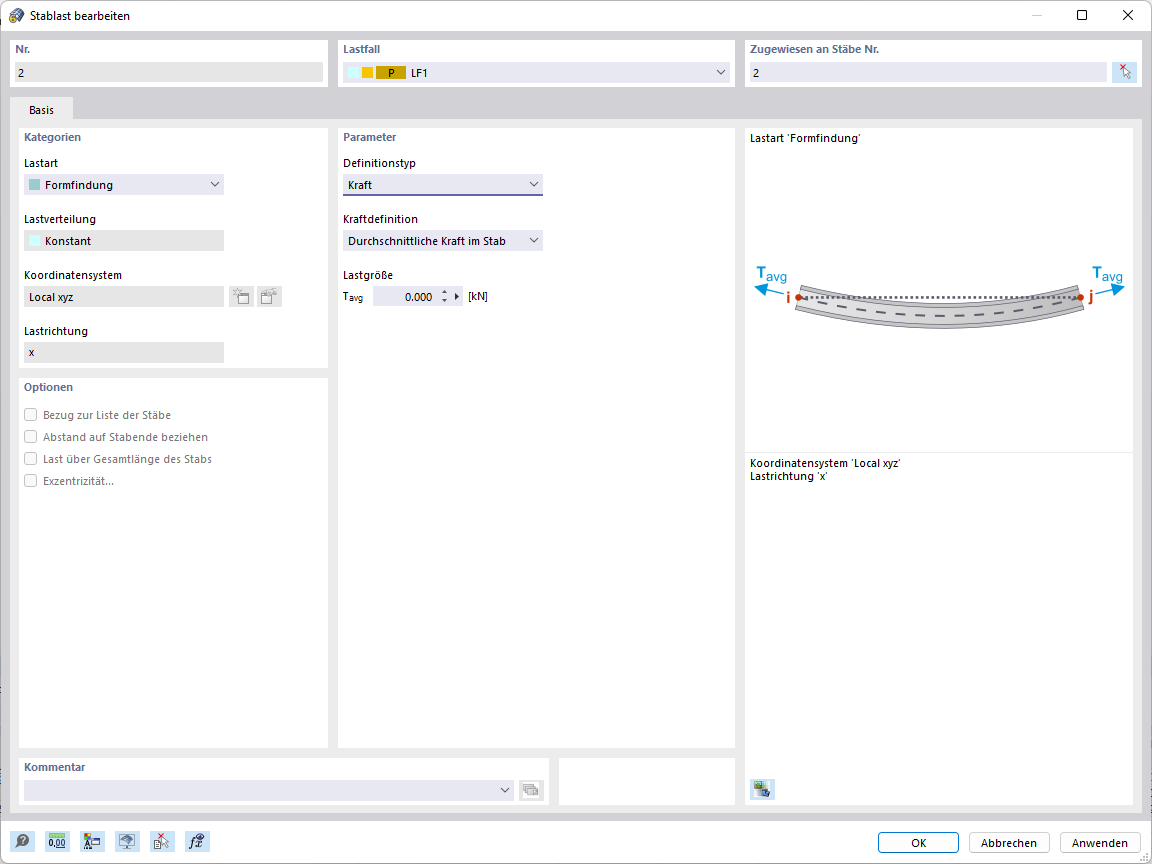Click the light blue Lastfall color swatch
Image resolution: width=1152 pixels, height=864 pixels.
354,73
